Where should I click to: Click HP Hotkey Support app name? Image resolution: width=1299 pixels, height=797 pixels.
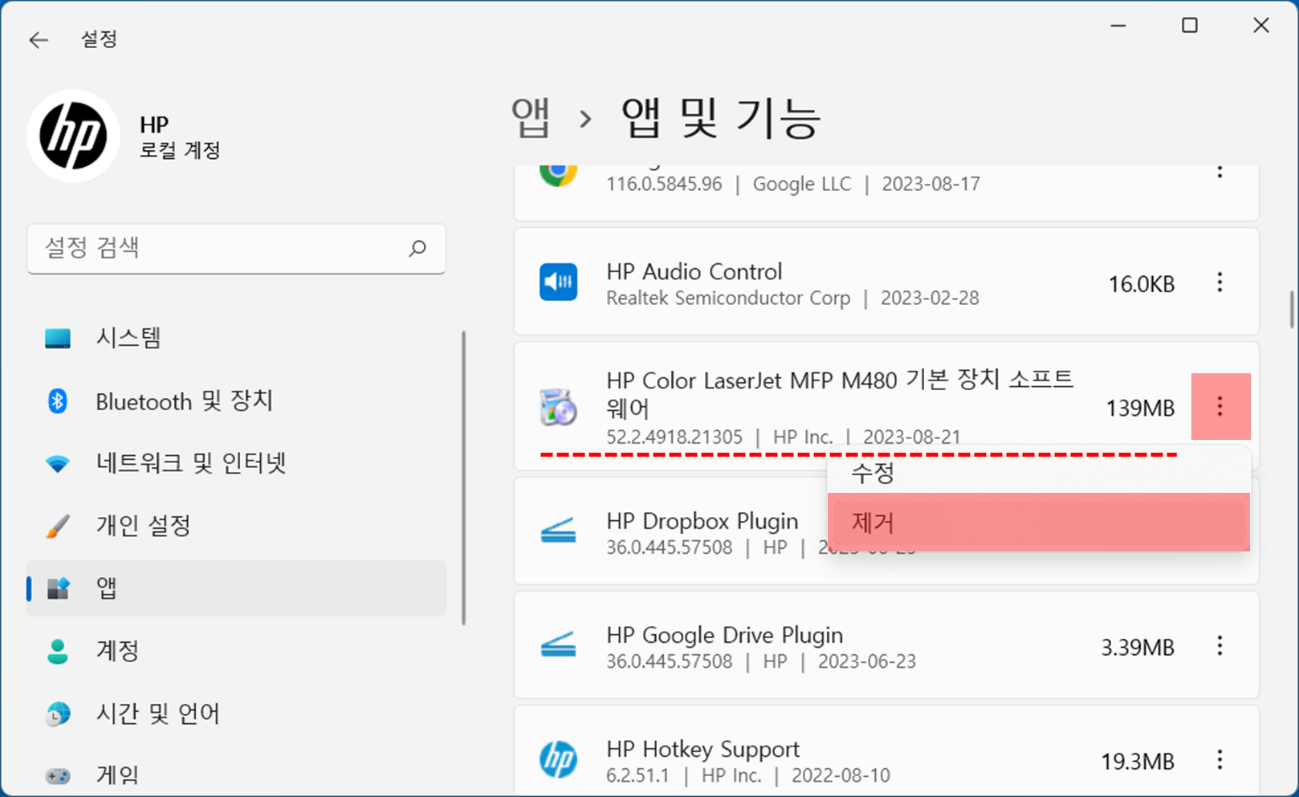(x=703, y=749)
